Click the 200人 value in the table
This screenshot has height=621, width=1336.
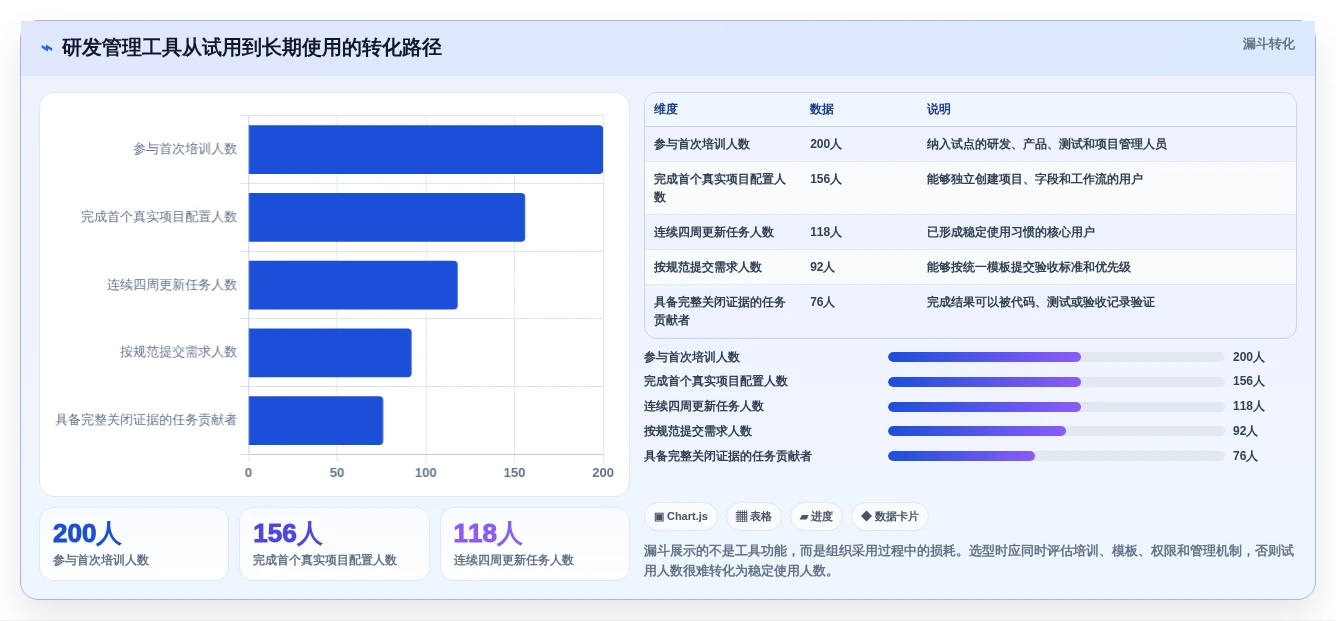coord(826,144)
